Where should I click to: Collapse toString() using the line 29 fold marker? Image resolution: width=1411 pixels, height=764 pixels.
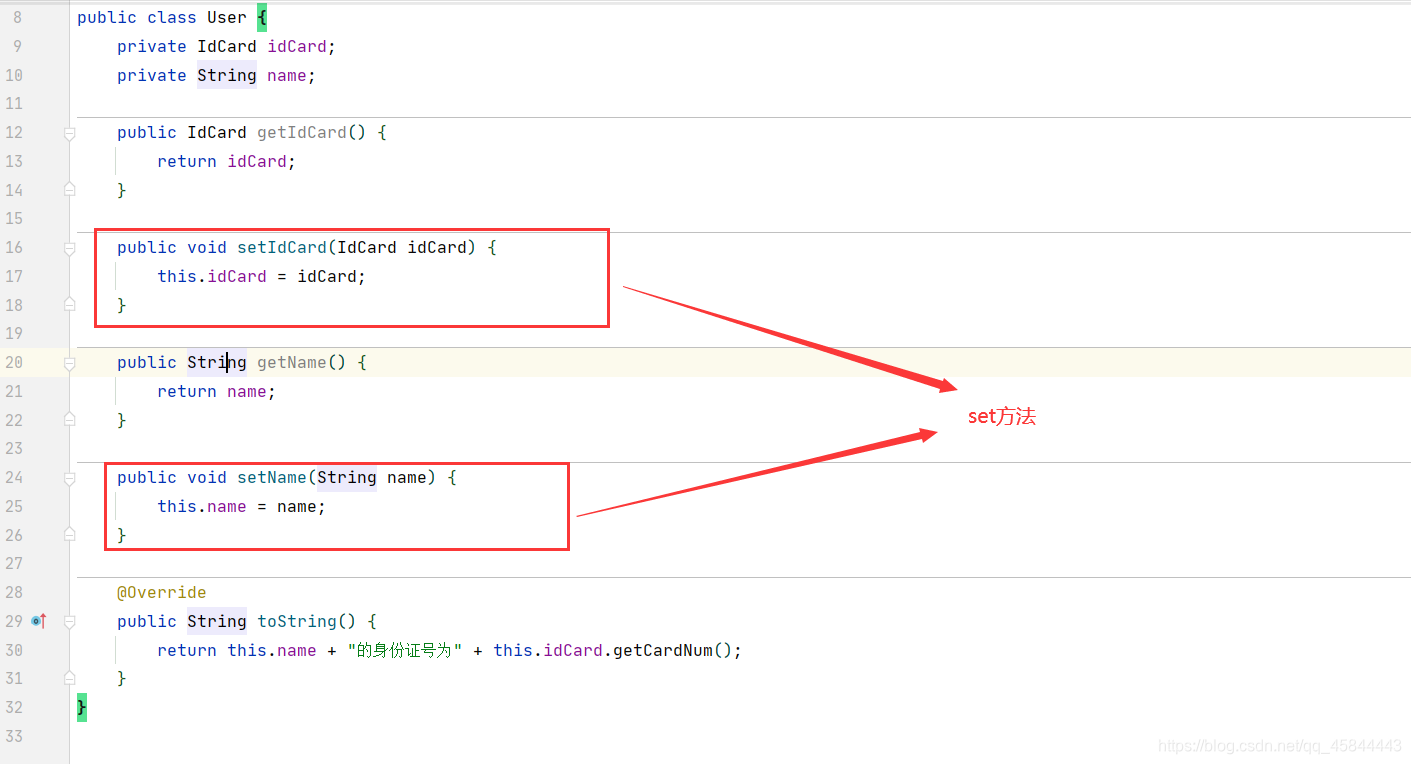[69, 621]
